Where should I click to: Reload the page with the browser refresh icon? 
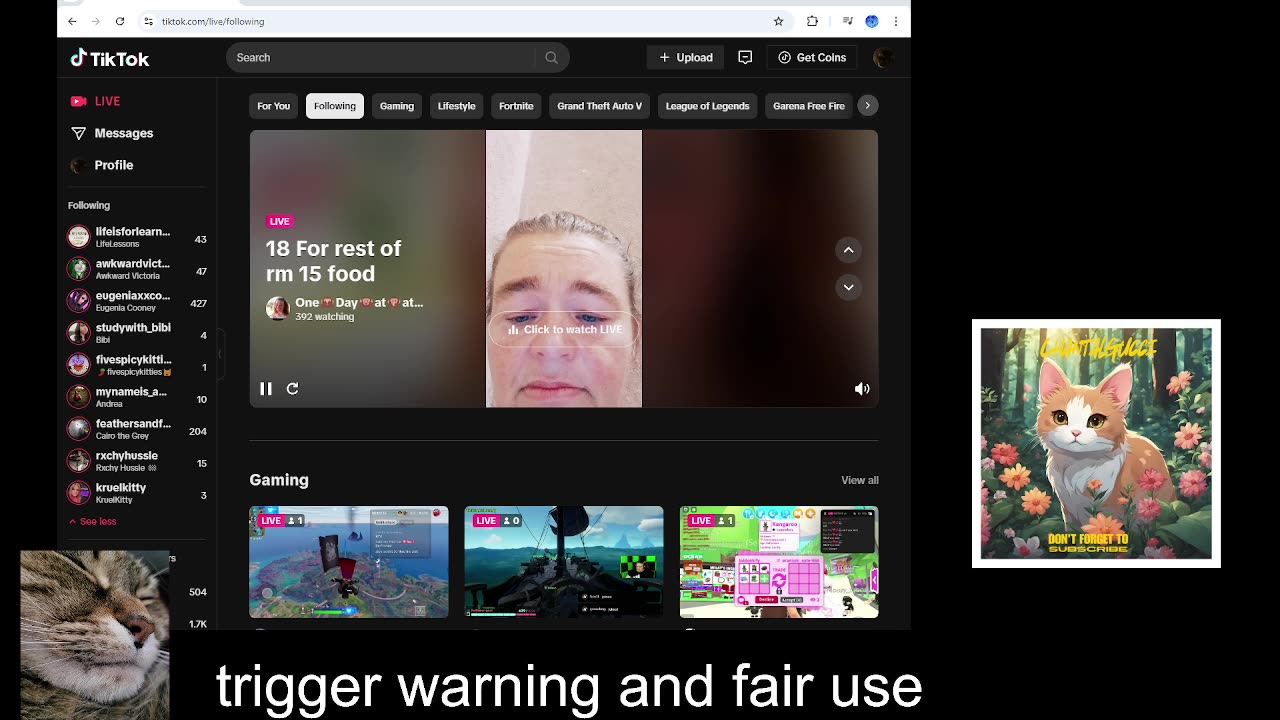click(120, 21)
